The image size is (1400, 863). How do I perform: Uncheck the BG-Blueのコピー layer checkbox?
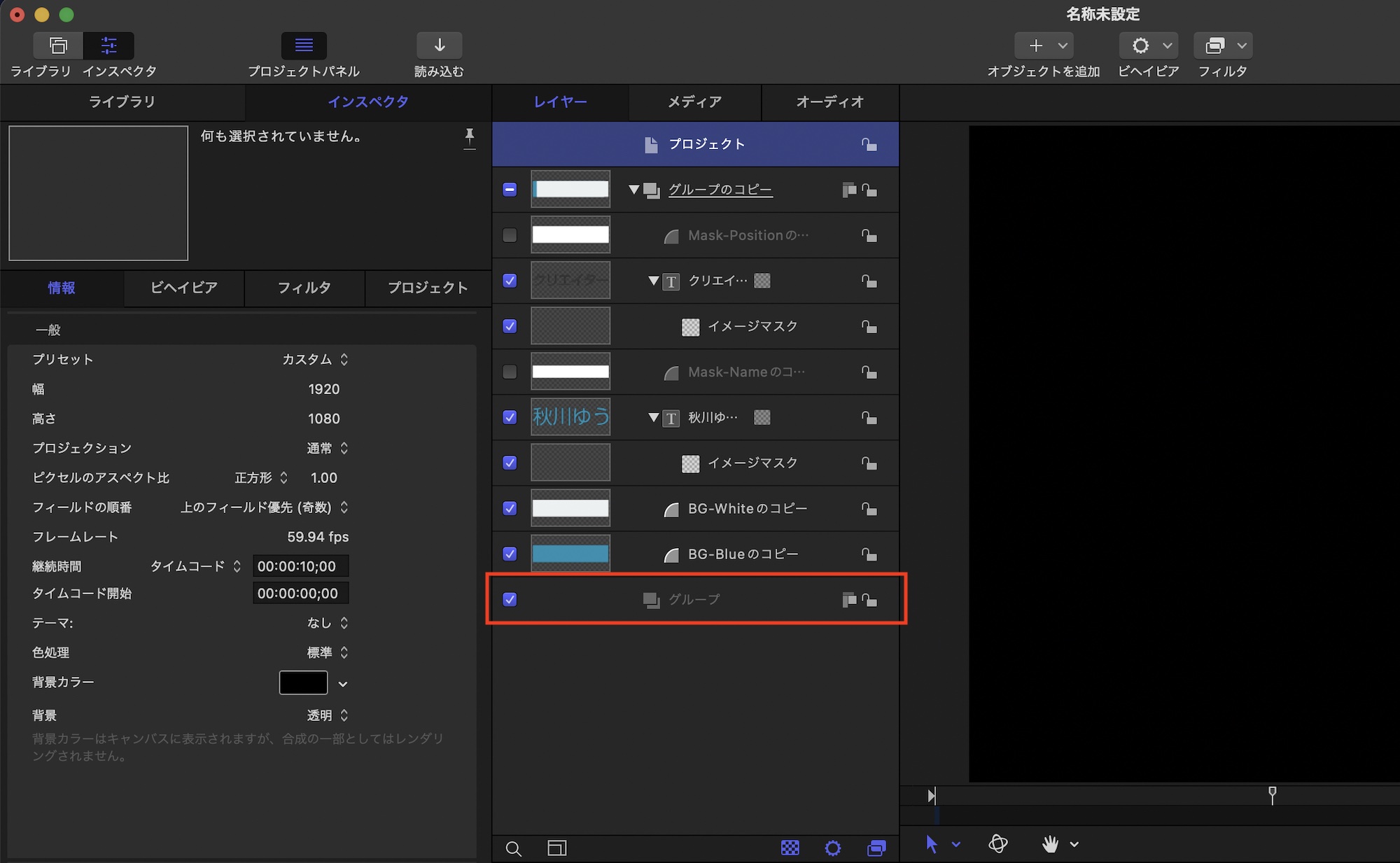pos(510,554)
